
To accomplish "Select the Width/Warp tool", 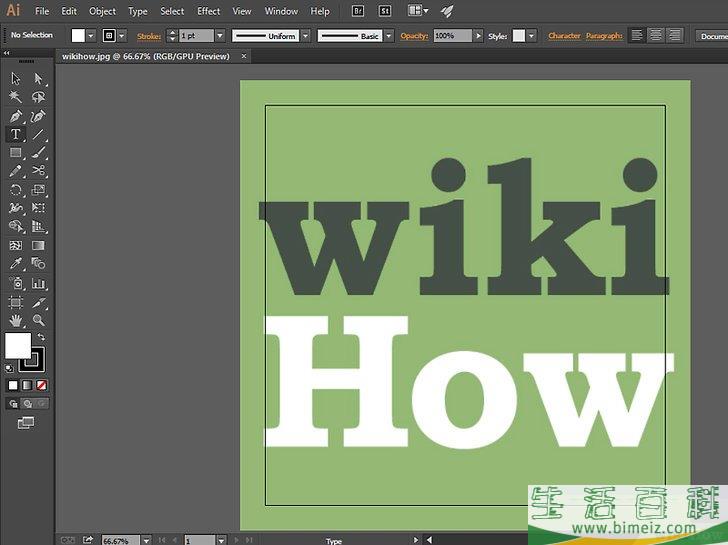I will click(x=16, y=208).
